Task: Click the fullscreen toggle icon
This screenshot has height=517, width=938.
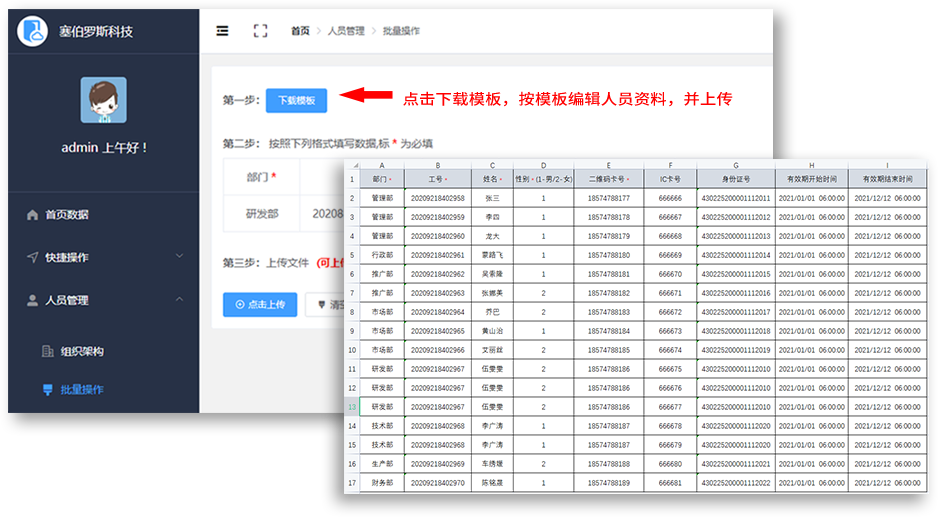Action: [x=260, y=31]
